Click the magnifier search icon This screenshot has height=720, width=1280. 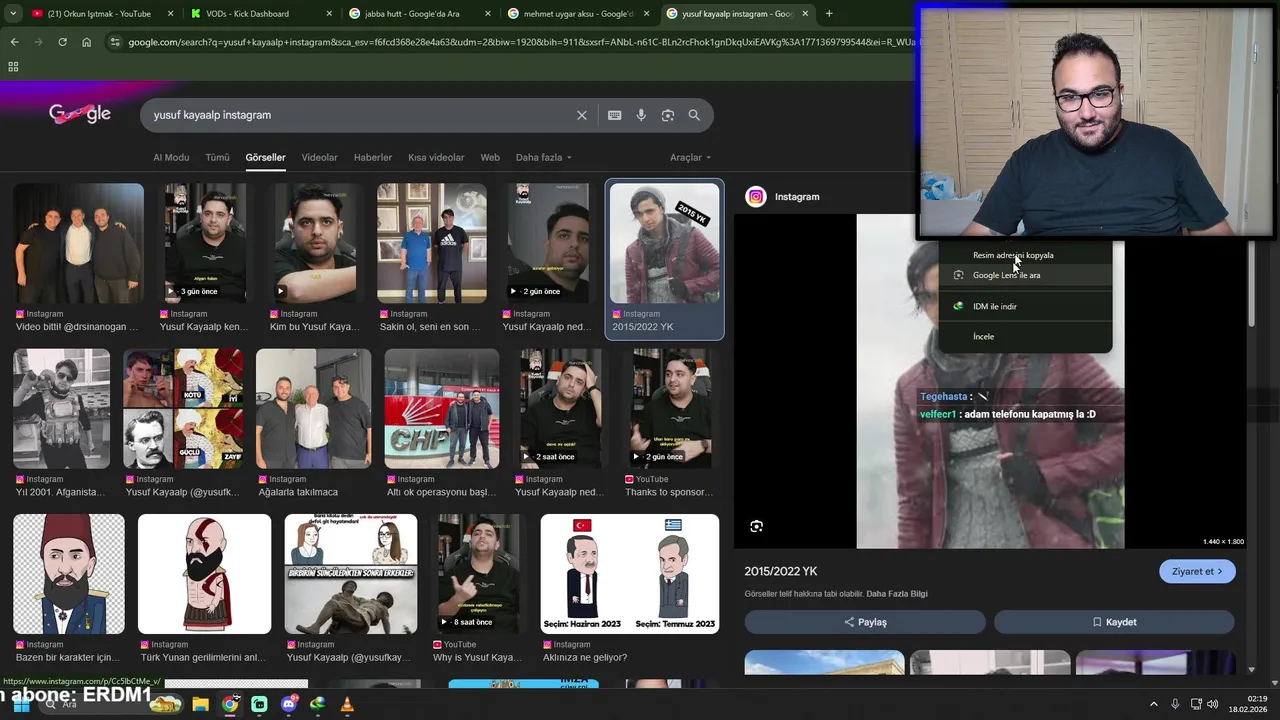(x=694, y=115)
